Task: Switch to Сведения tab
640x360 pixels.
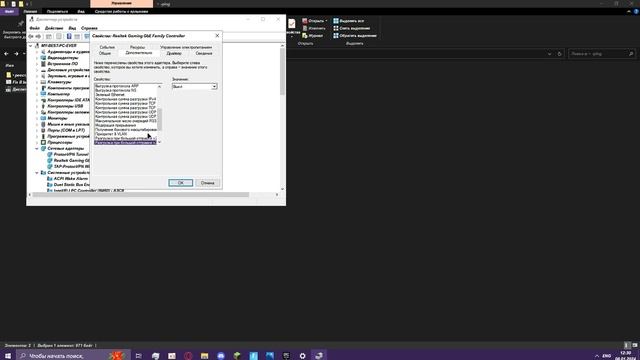Action: (204, 53)
